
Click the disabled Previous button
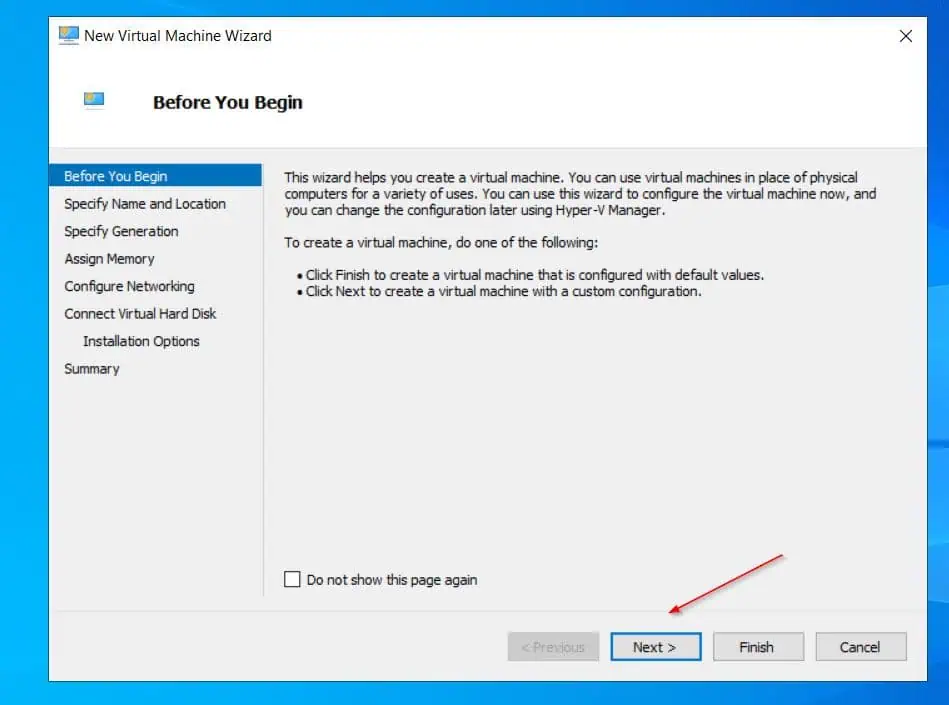553,647
